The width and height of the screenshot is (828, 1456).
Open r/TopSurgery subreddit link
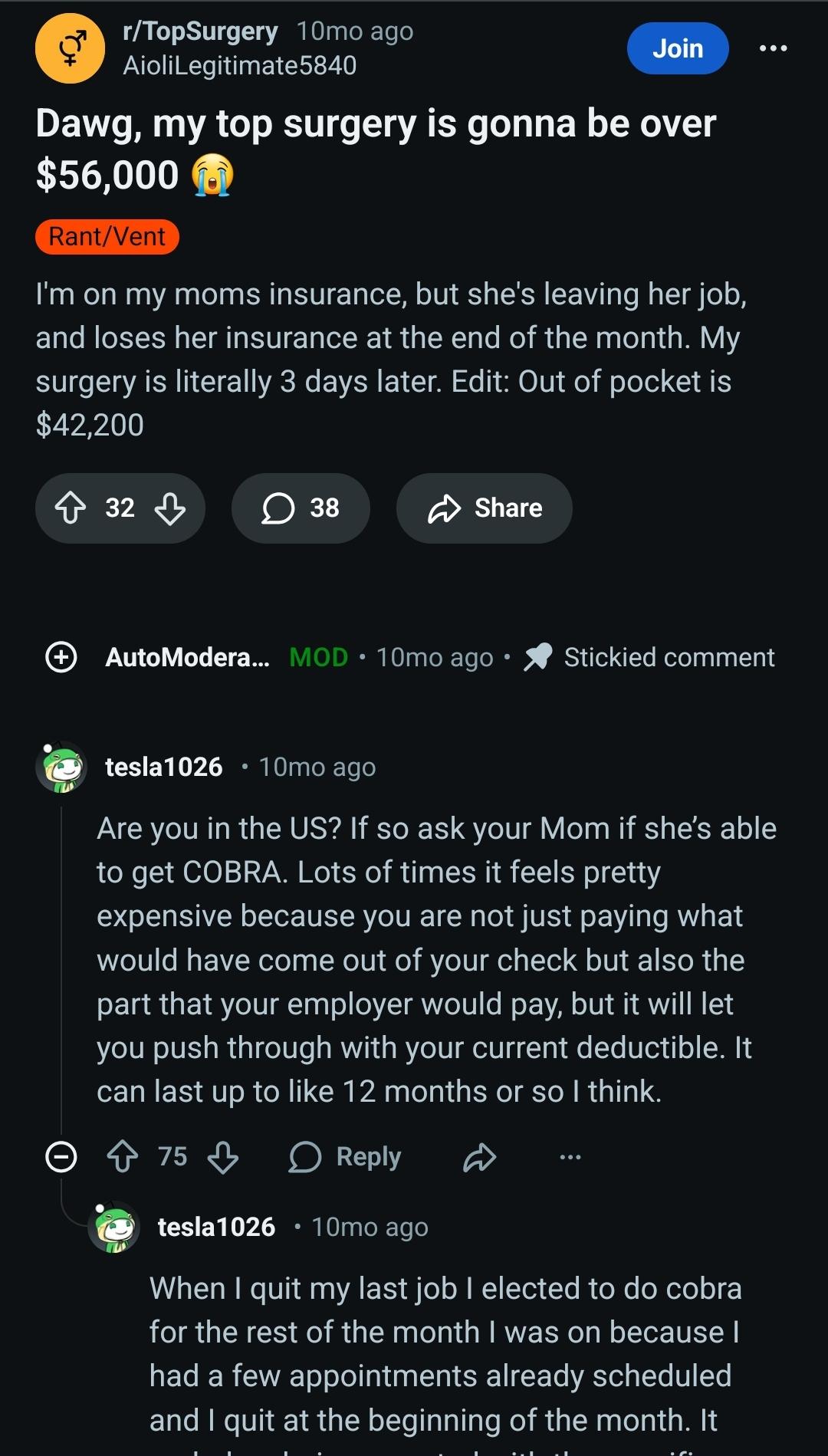tap(200, 31)
